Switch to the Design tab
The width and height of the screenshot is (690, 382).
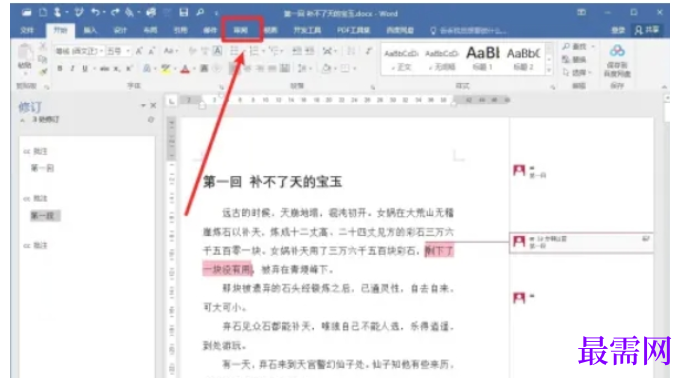[x=120, y=30]
